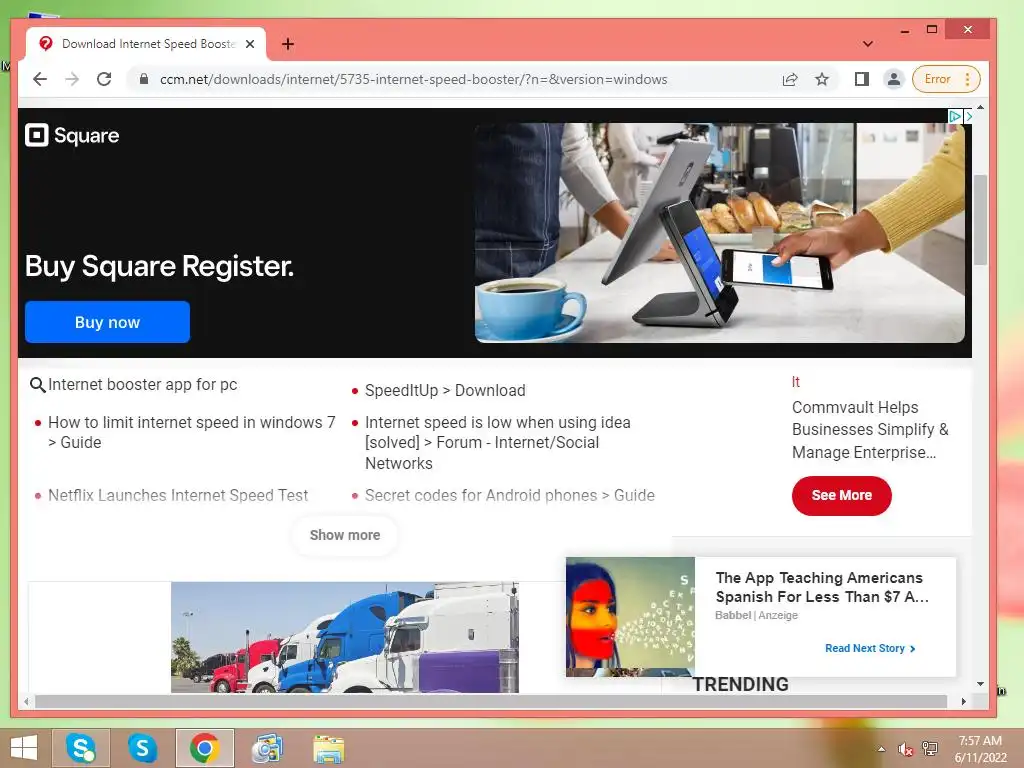
Task: Open Internet booster app for pc link
Action: coord(142,385)
